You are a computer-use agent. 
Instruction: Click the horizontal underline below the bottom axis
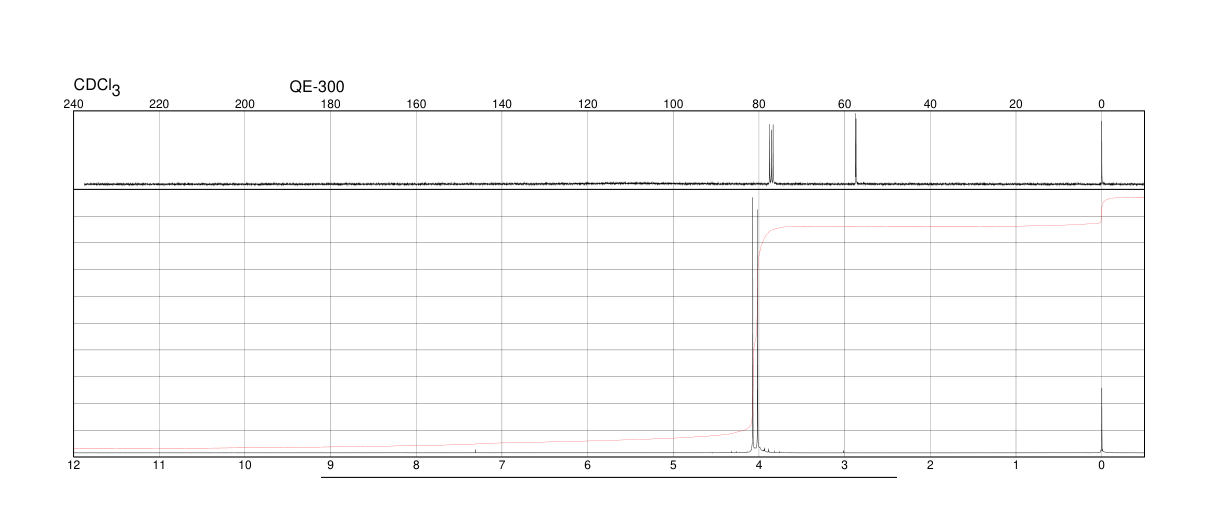tap(608, 477)
